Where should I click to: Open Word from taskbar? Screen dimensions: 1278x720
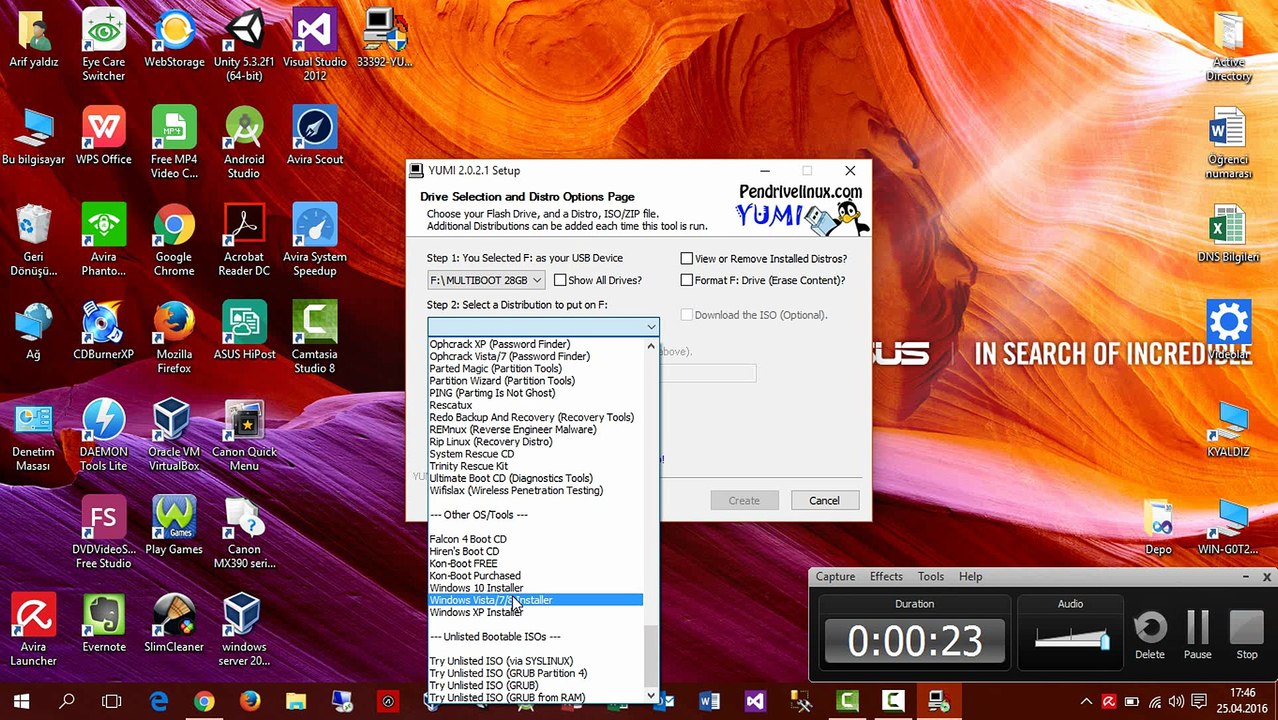point(709,701)
